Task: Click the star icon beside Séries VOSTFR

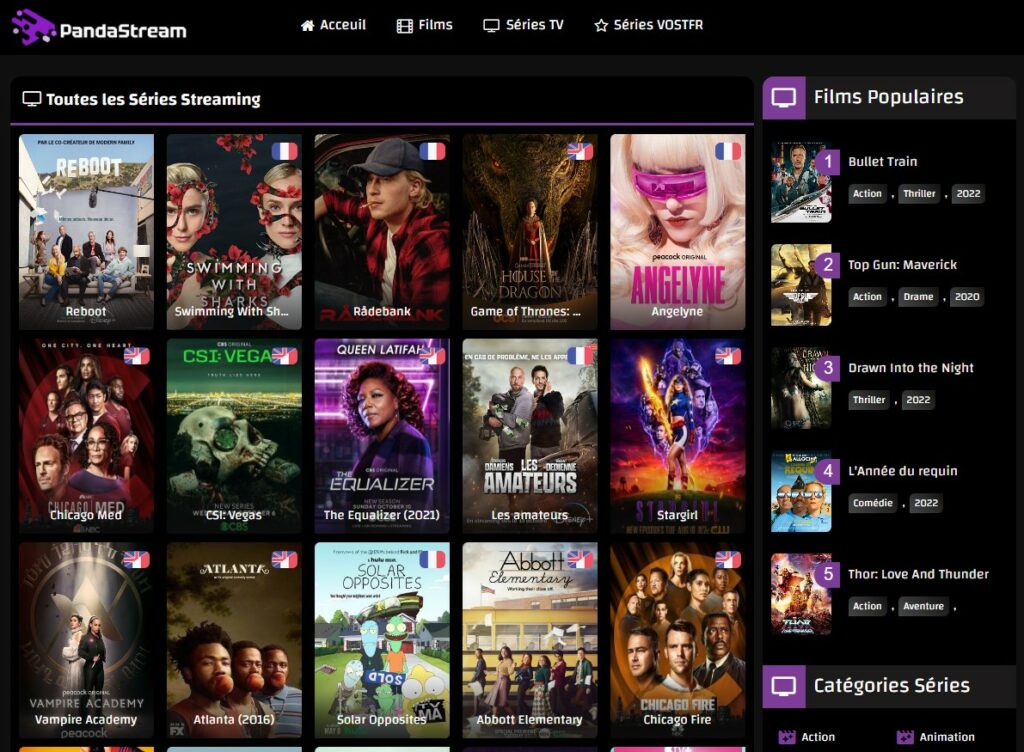Action: tap(601, 25)
